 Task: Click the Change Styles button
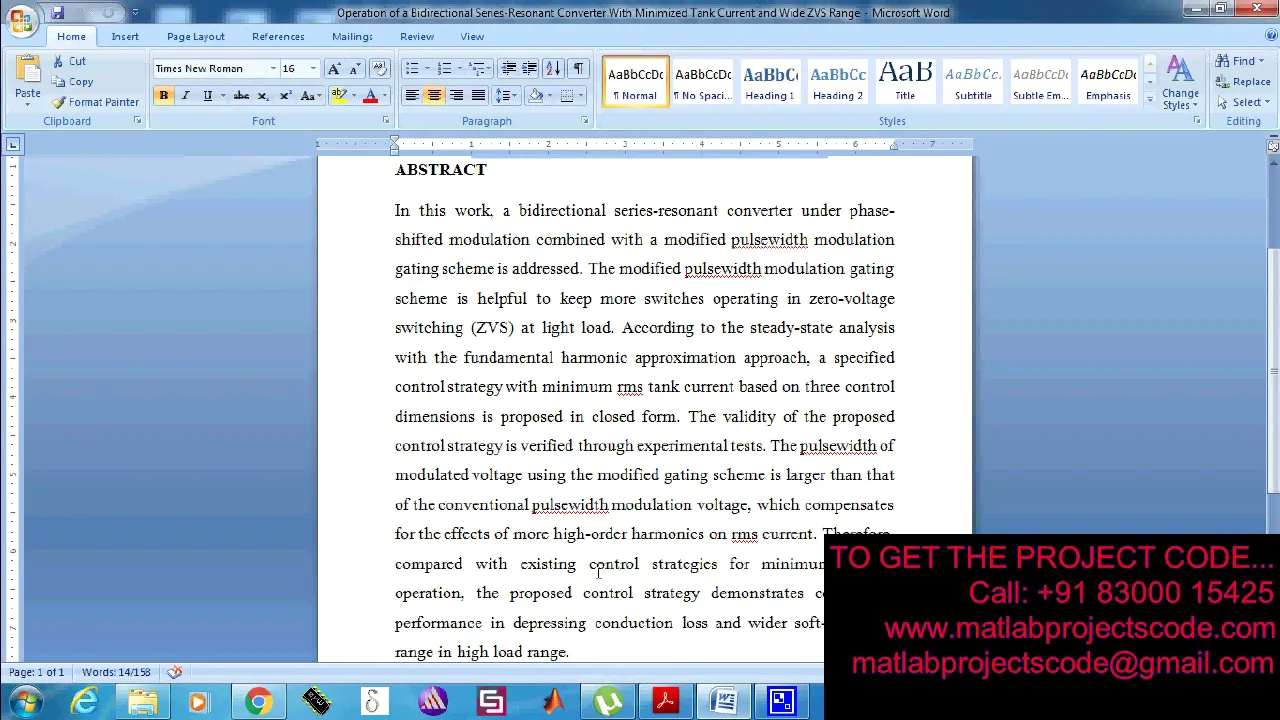1180,84
